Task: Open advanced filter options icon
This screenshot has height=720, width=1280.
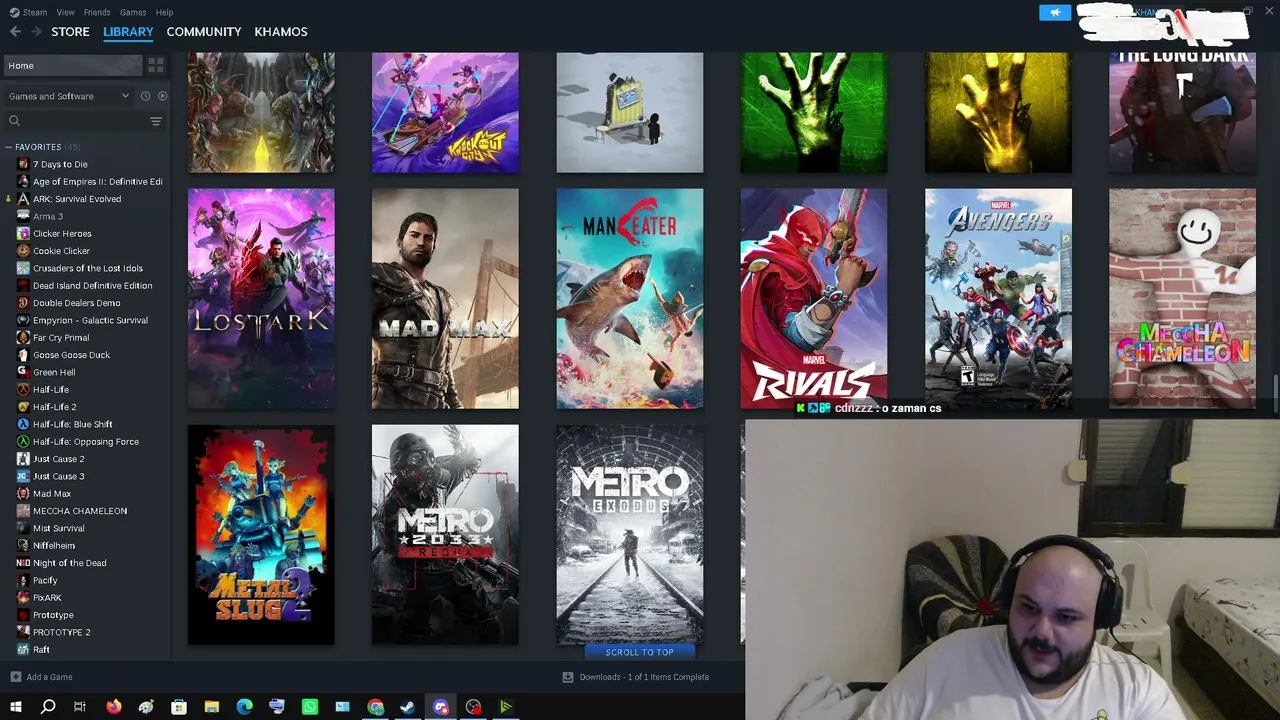Action: [x=156, y=121]
